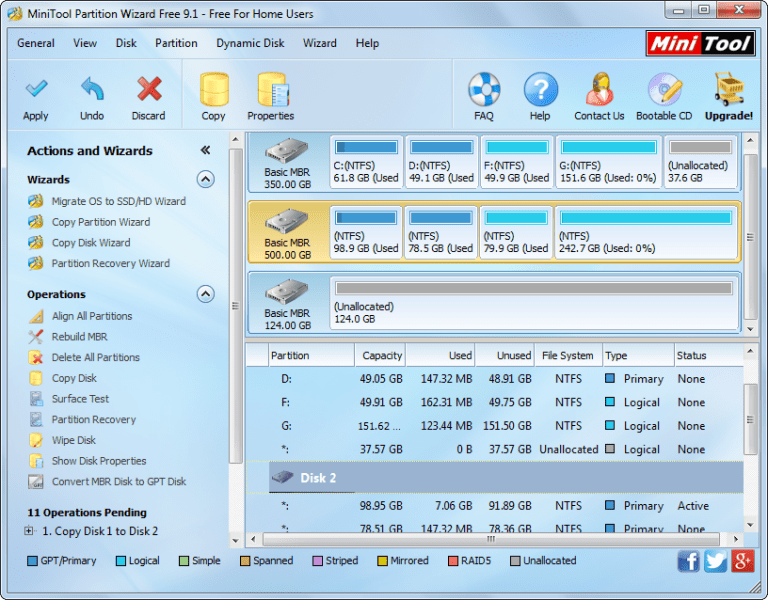The width and height of the screenshot is (768, 600).
Task: Select 124.0 GB Unallocated disk block
Action: [x=534, y=303]
